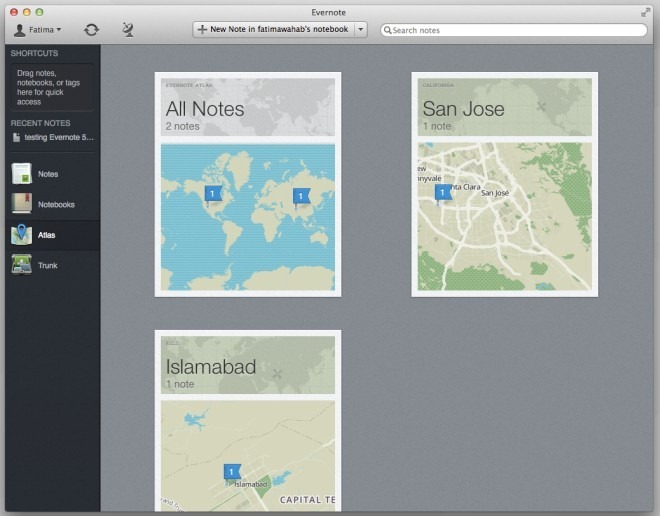Screen dimensions: 660x516
Task: Click the SHORTCUTS section heading
Action: pyautogui.click(x=35, y=53)
